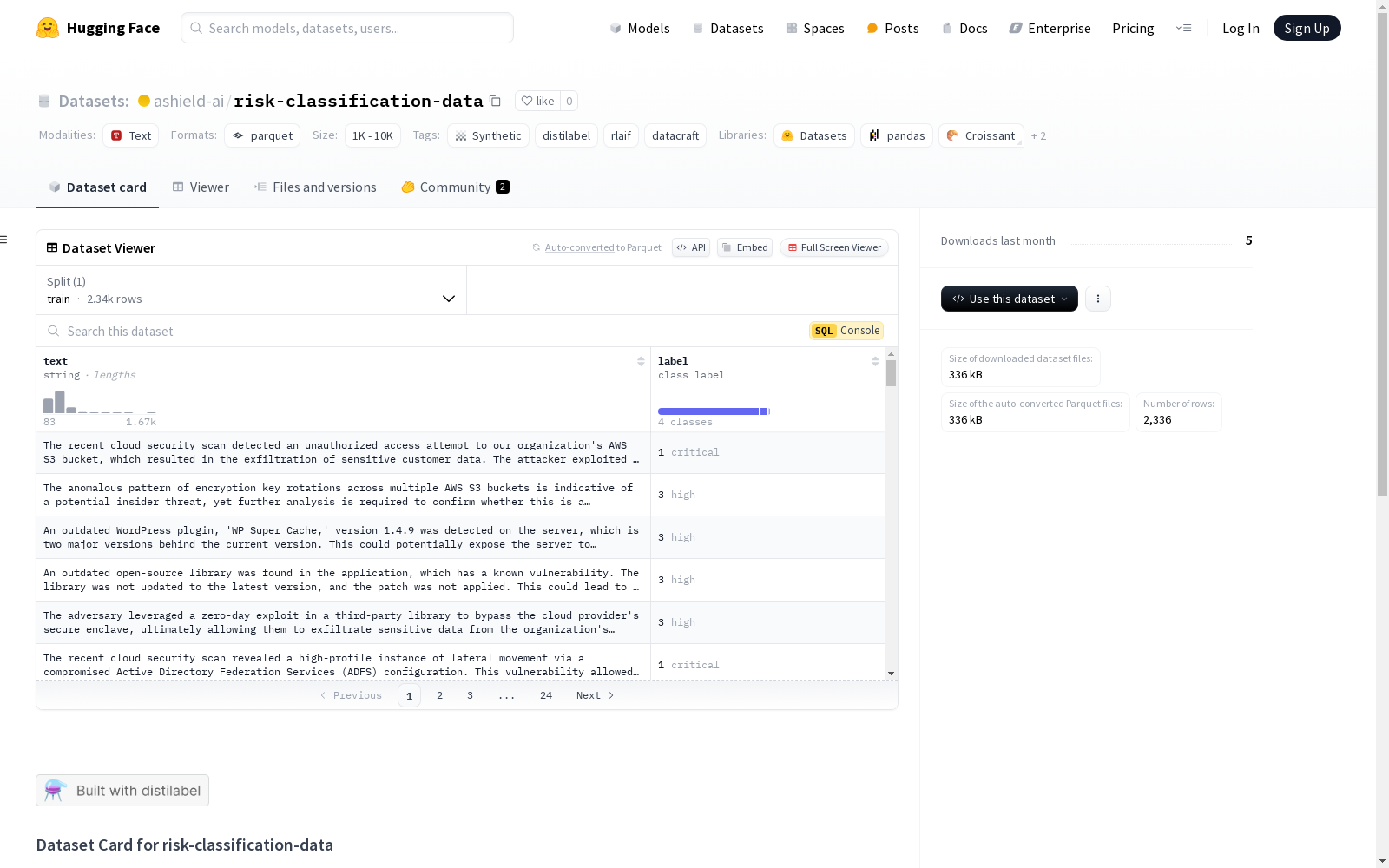Click the Synthetic tag
The height and width of the screenshot is (868, 1389).
pos(488,135)
